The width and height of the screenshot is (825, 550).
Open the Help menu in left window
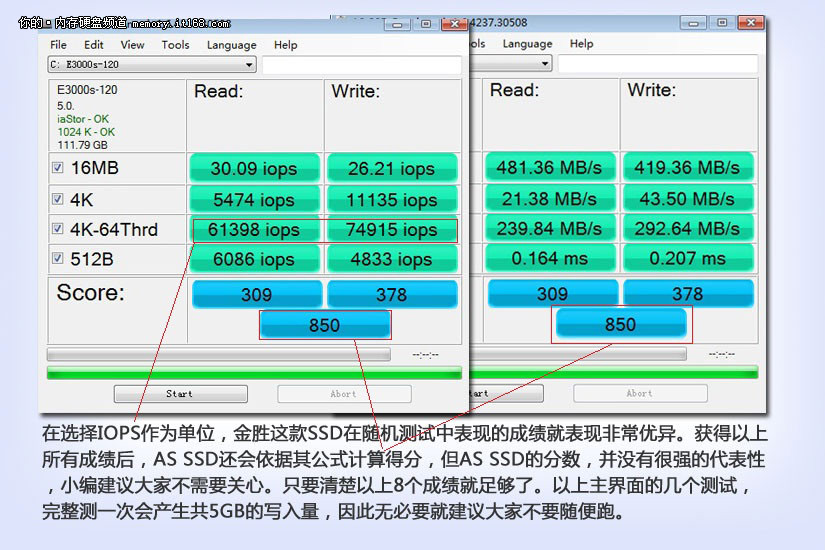pyautogui.click(x=285, y=45)
